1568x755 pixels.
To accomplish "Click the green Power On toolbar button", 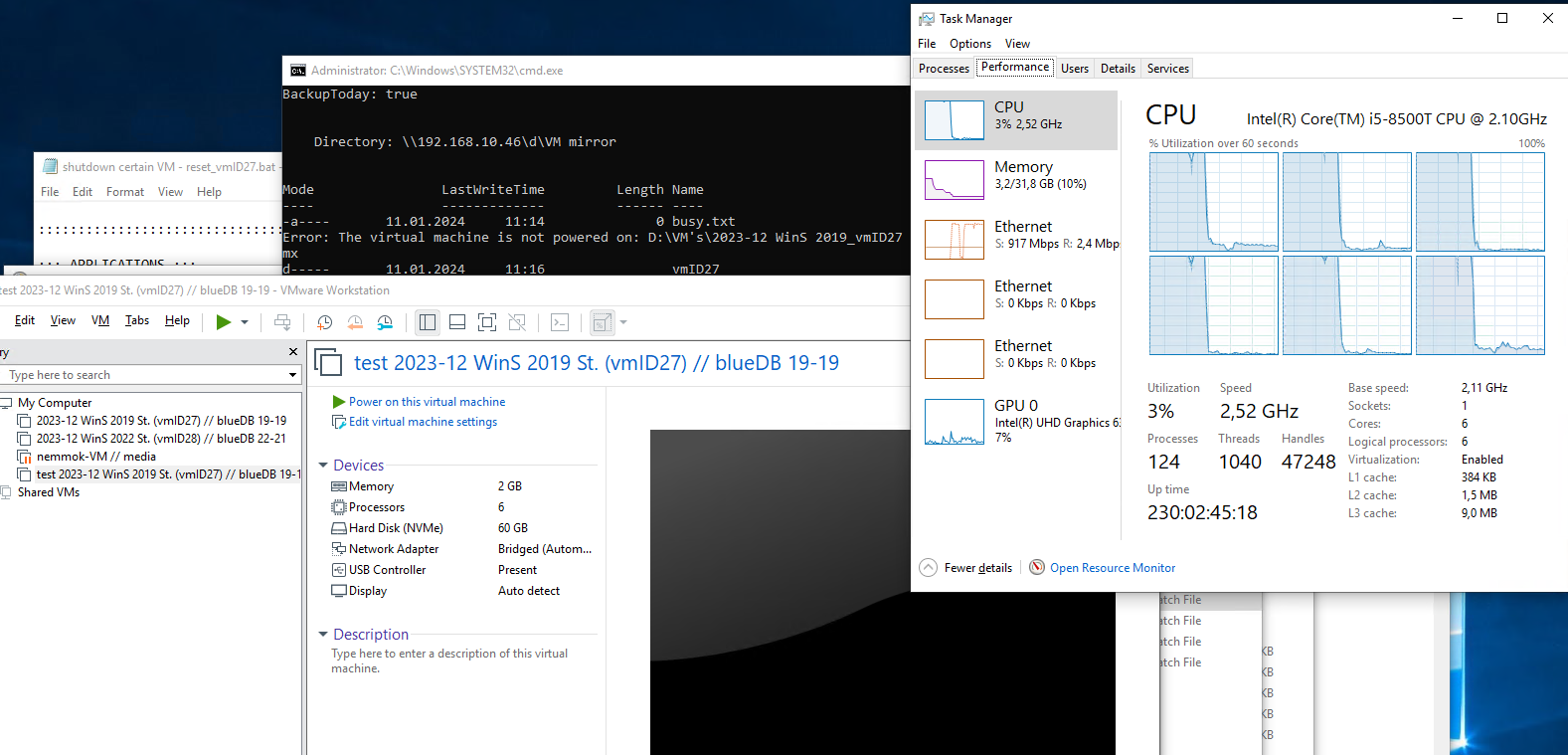I will coord(224,322).
